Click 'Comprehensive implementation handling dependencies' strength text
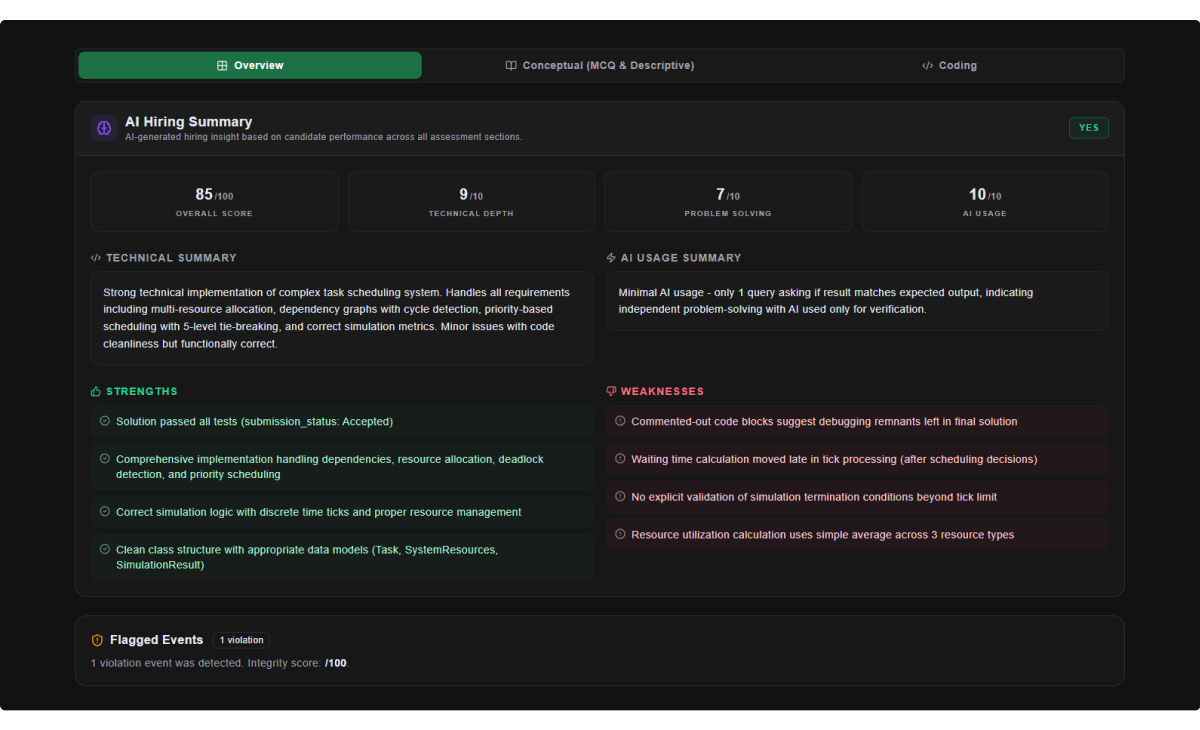This screenshot has height=730, width=1200. [x=330, y=467]
